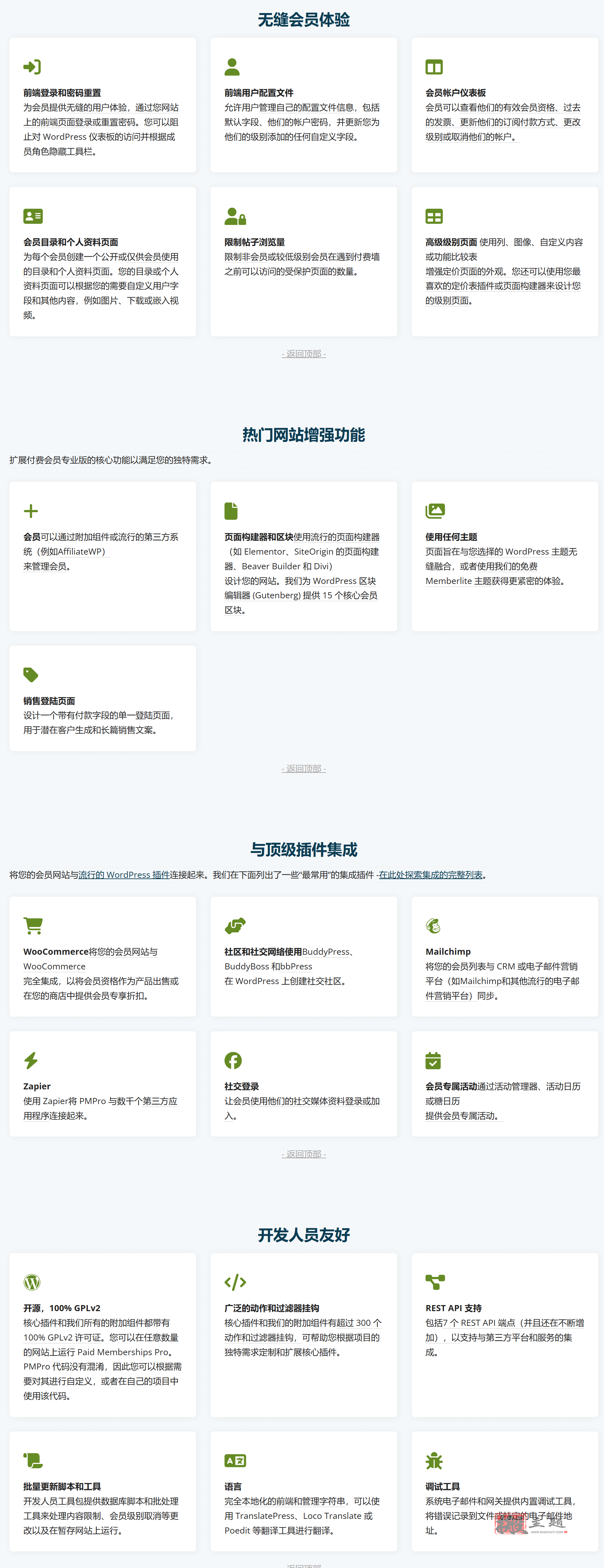Click 返回顶部 link below 销售登陆页面 card
Viewport: 604px width, 1568px height.
(304, 769)
